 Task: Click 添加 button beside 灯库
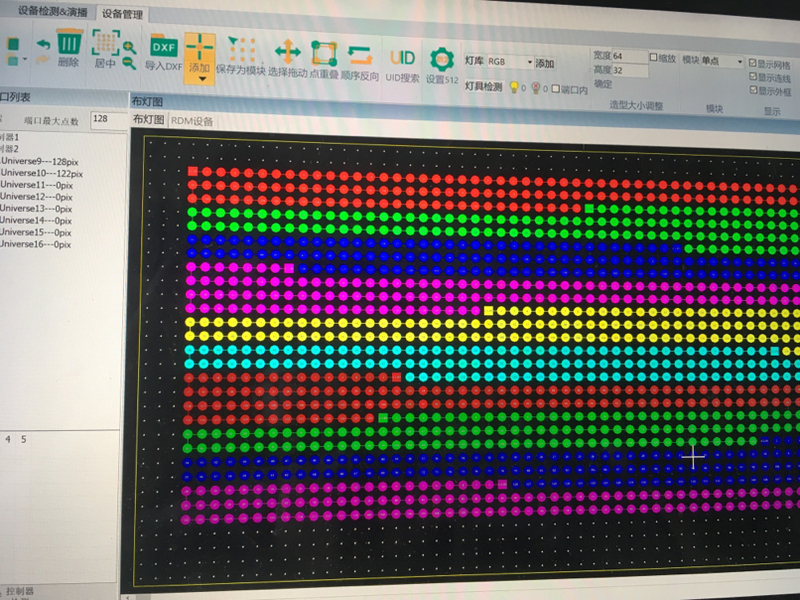coord(545,63)
